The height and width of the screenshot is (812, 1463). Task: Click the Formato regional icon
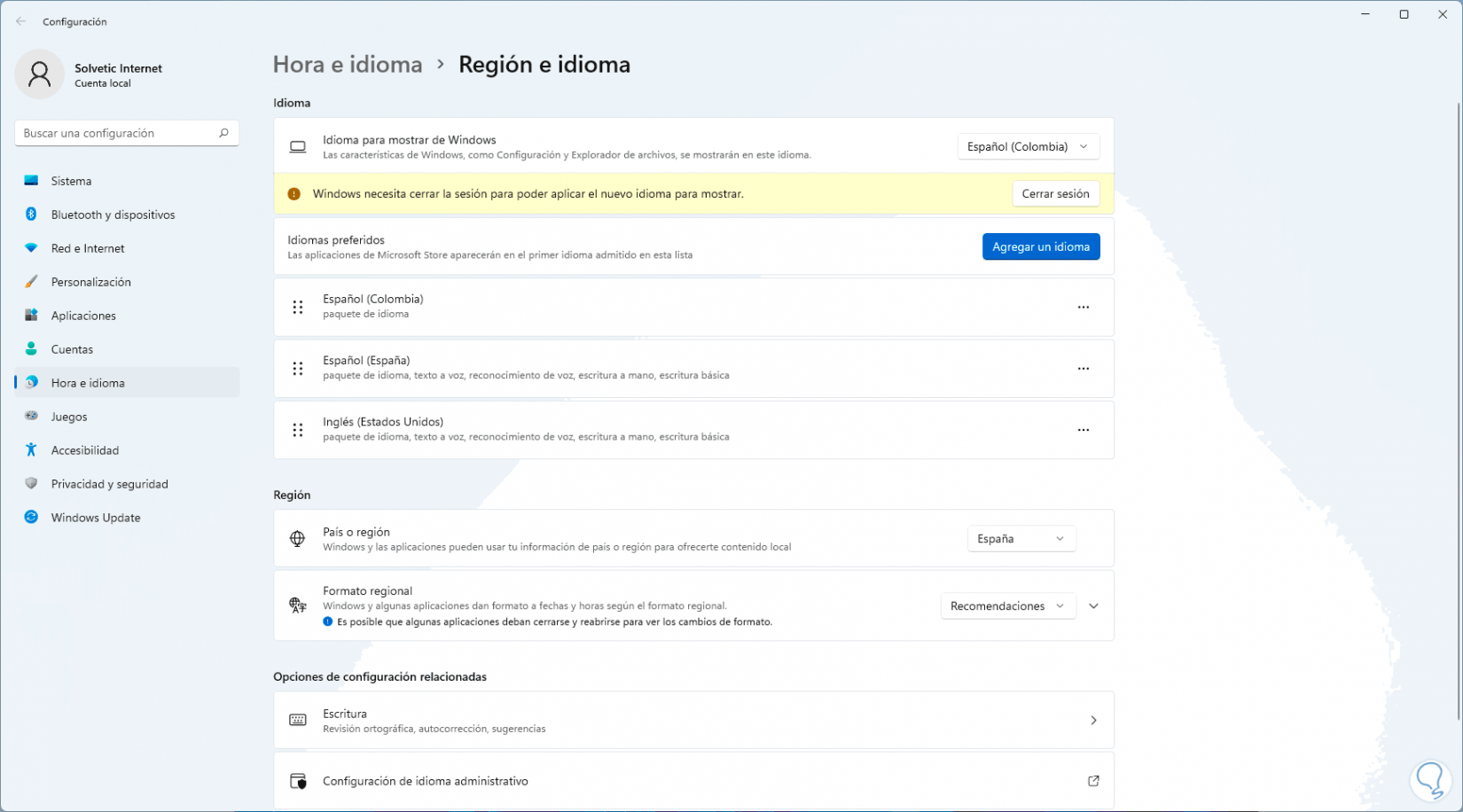pos(298,605)
